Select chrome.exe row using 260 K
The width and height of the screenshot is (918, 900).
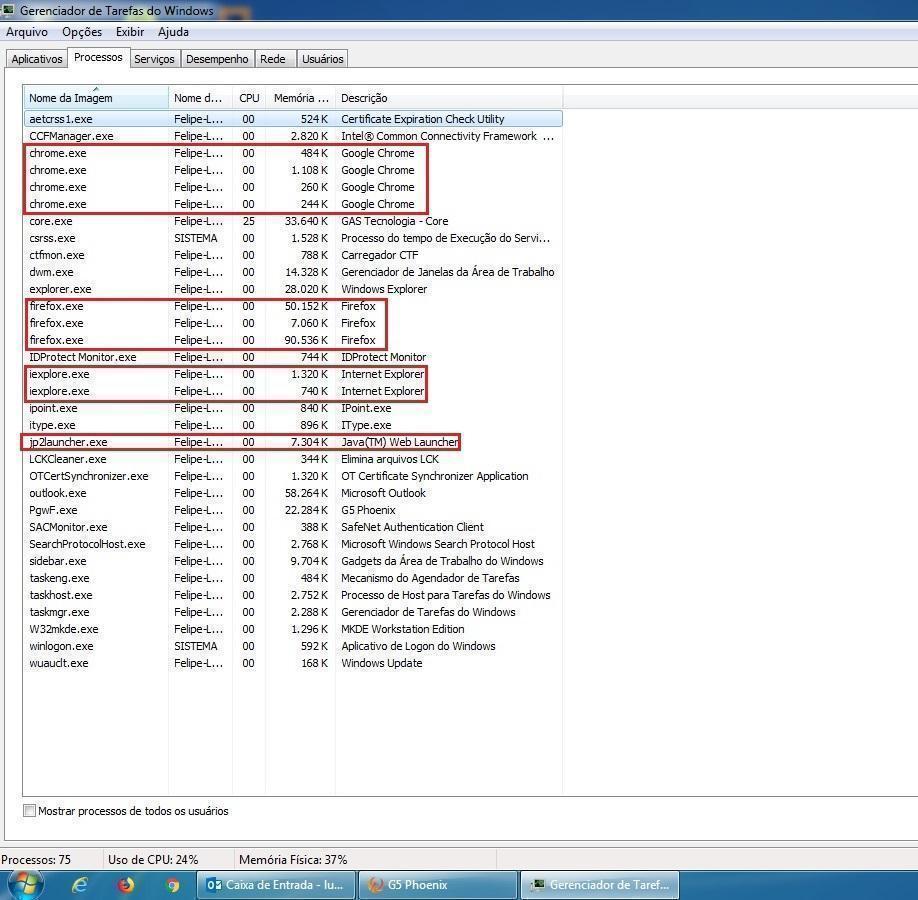(x=293, y=187)
